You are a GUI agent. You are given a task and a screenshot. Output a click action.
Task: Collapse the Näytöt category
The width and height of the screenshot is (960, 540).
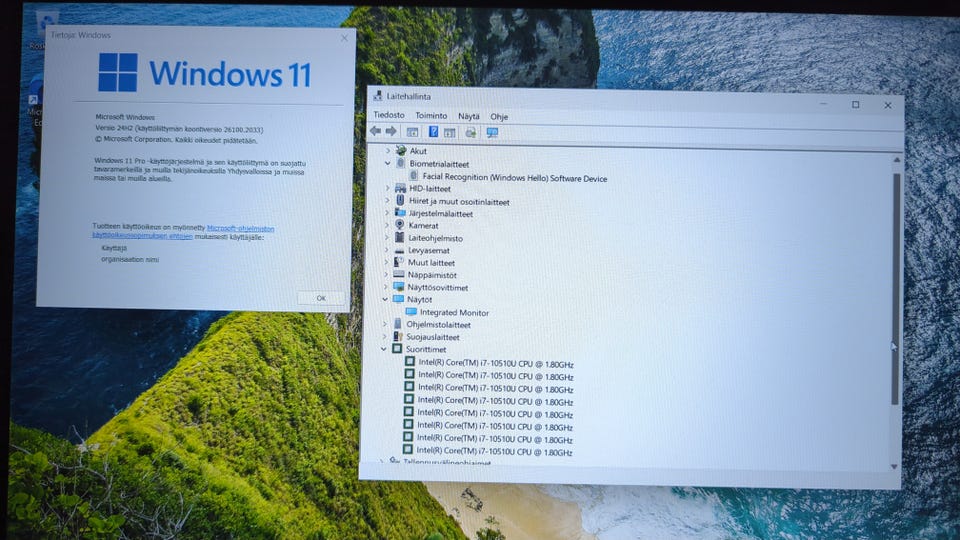pyautogui.click(x=385, y=299)
